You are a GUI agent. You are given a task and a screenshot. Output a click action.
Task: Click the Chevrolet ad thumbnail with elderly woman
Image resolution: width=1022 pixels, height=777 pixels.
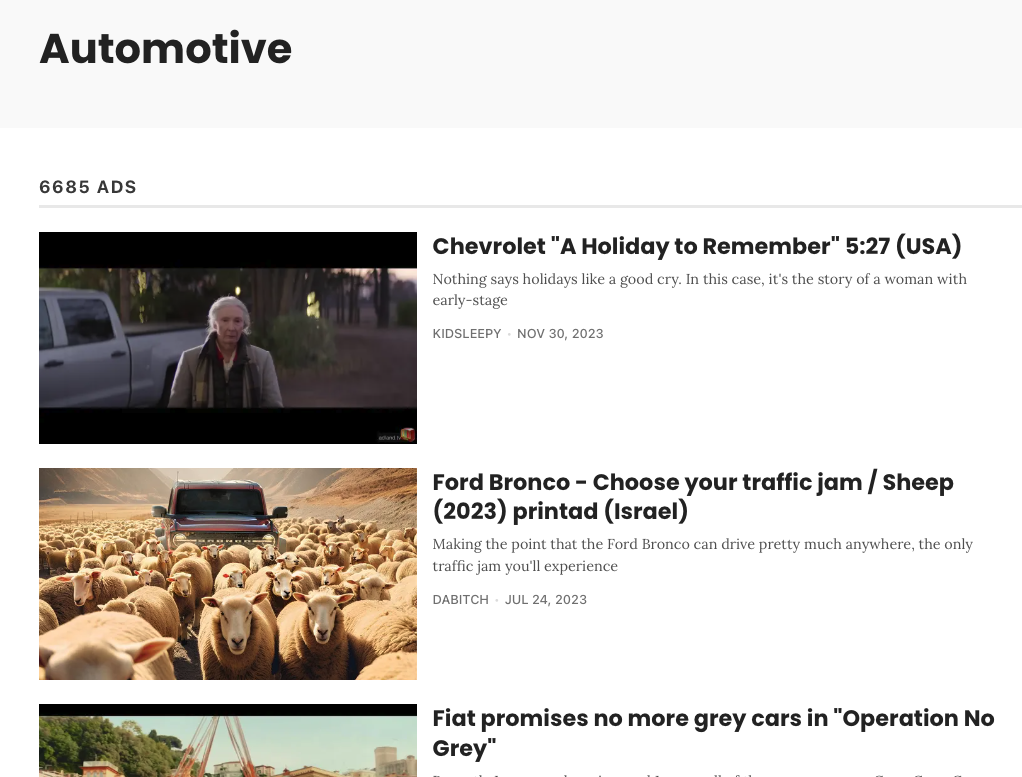pyautogui.click(x=228, y=338)
